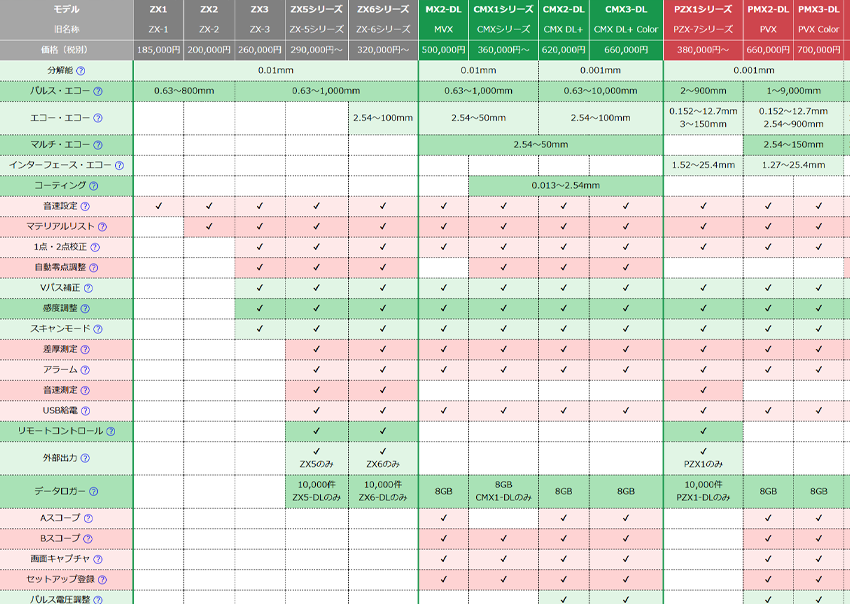Viewport: 850px width, 604px height.
Task: Open the Bスコープ help icon
Action: click(x=88, y=539)
